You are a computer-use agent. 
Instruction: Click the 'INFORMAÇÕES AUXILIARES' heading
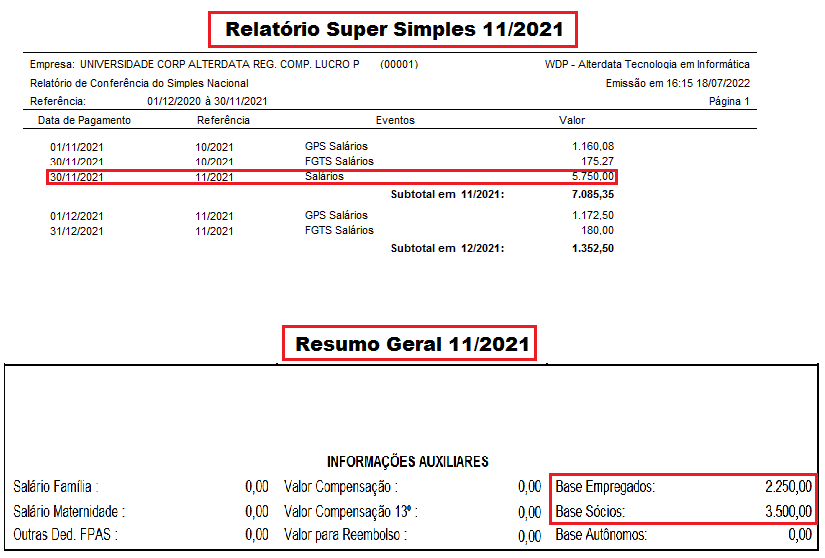tap(408, 462)
